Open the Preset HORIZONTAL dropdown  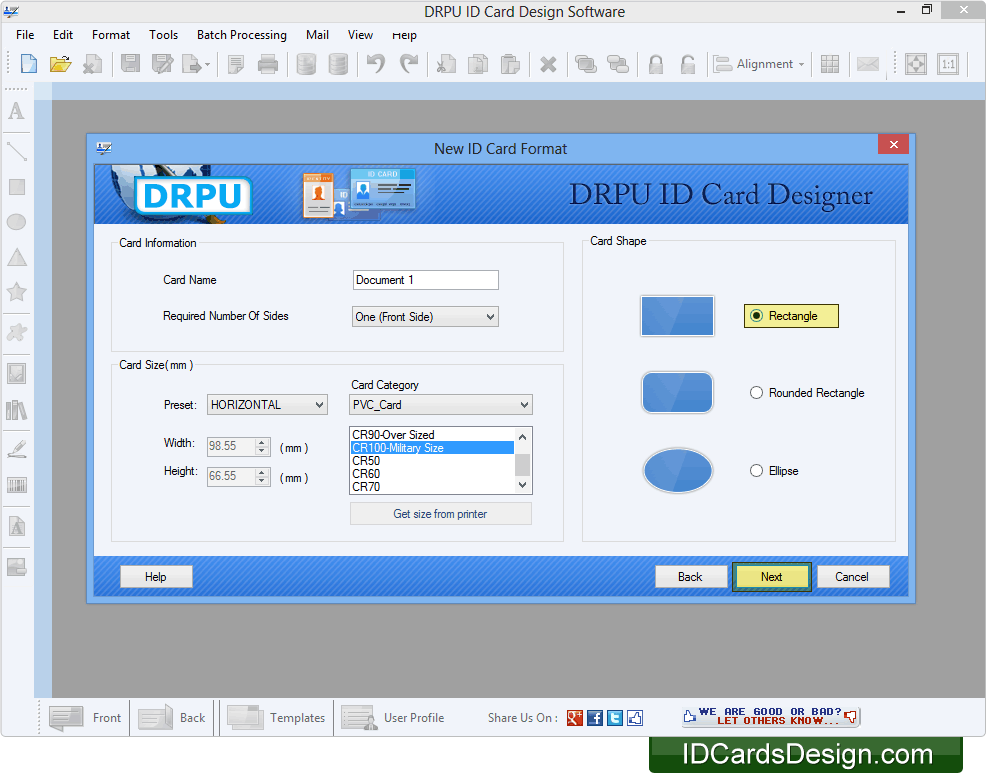pyautogui.click(x=267, y=404)
